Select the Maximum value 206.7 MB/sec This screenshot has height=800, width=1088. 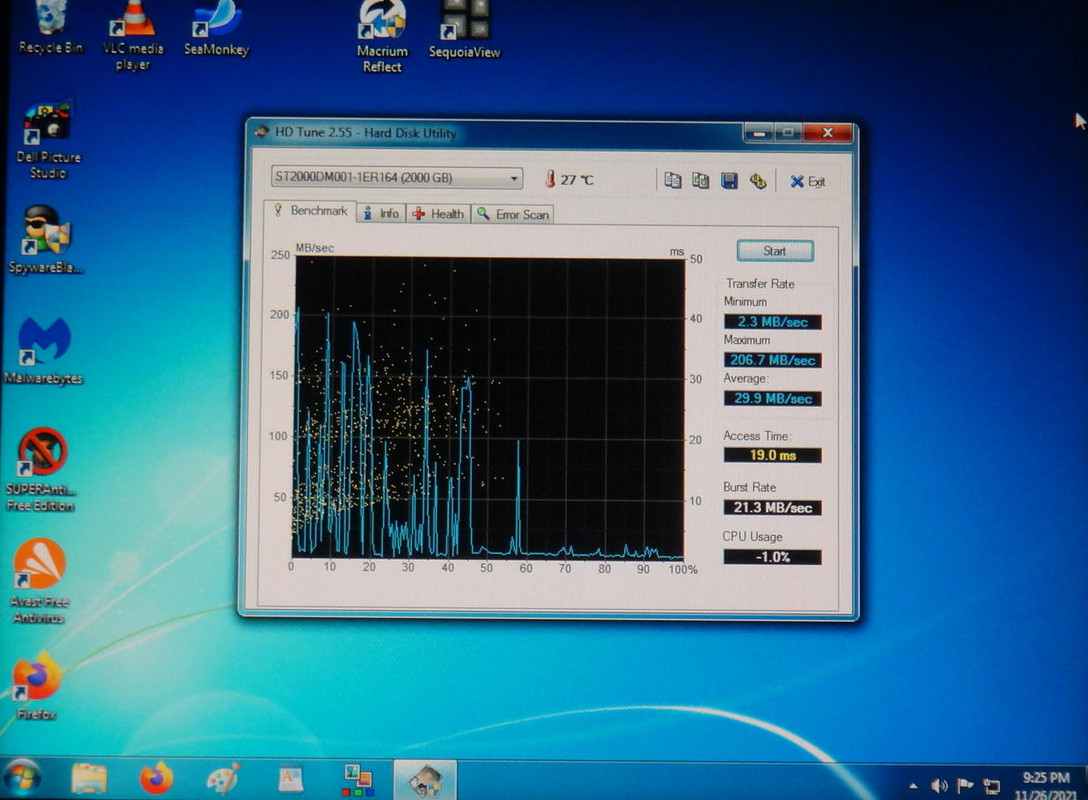(772, 360)
